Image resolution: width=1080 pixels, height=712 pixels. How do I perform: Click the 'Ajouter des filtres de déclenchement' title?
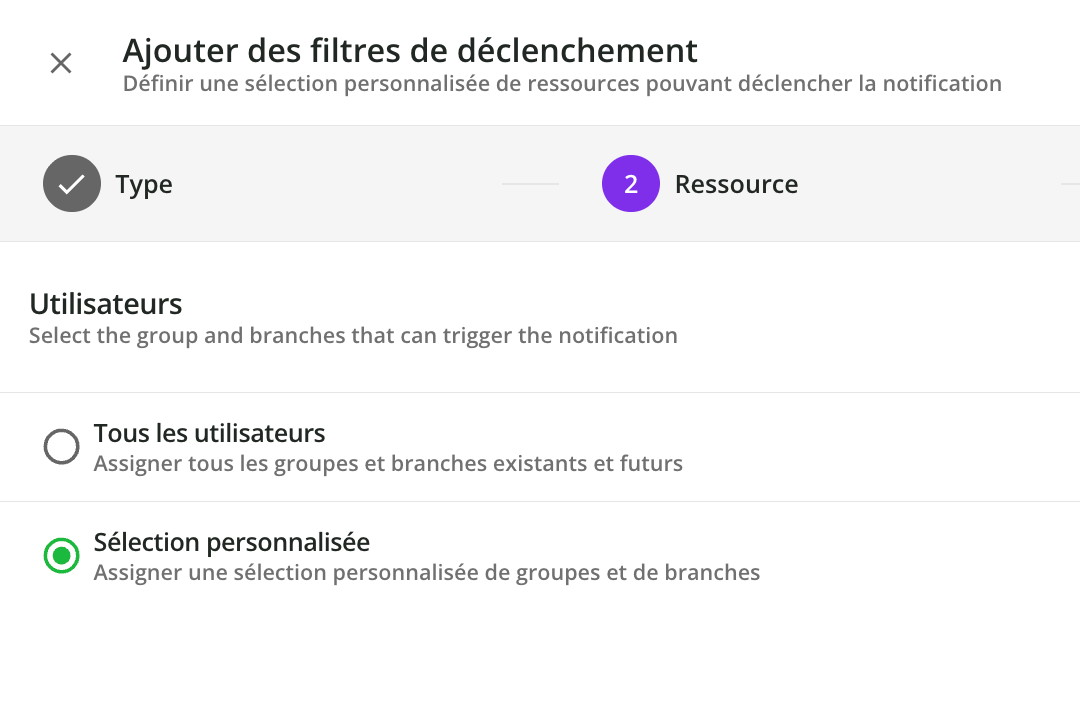coord(410,51)
